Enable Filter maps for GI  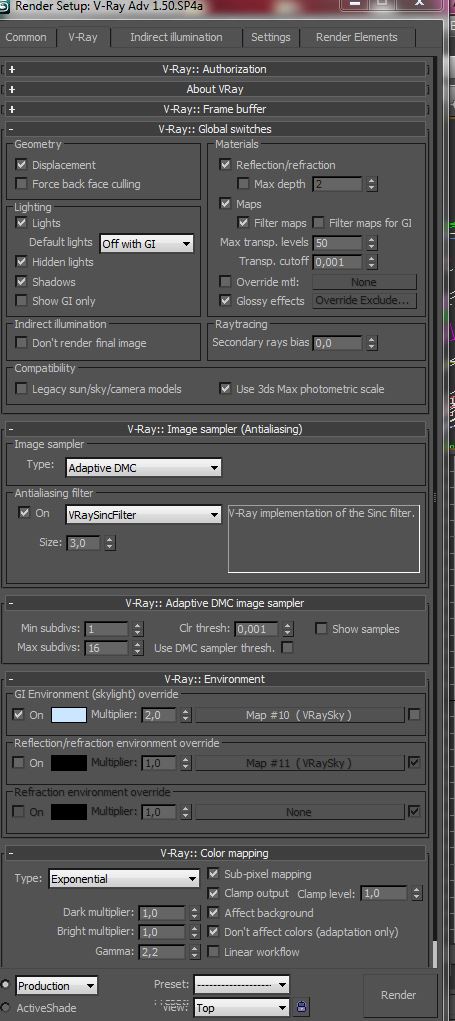pyautogui.click(x=318, y=223)
